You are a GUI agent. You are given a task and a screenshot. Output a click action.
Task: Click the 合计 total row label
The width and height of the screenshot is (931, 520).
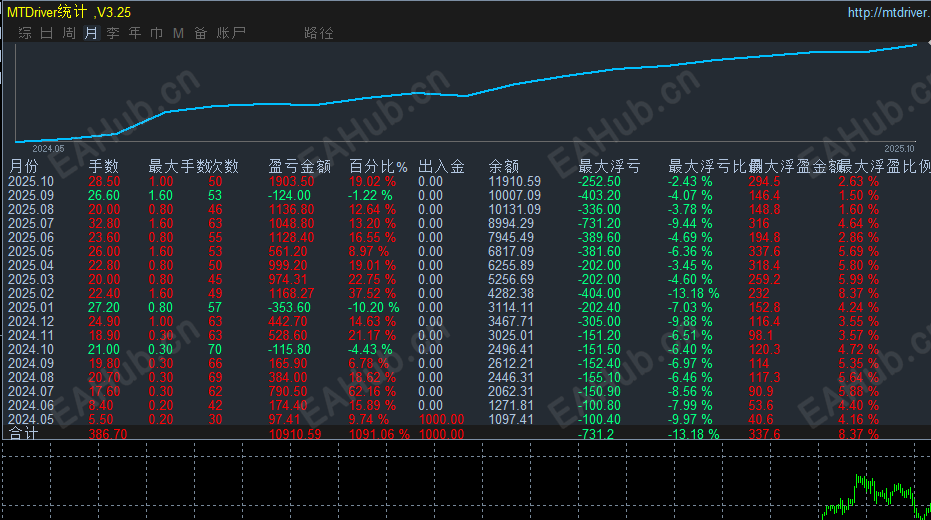[24, 433]
